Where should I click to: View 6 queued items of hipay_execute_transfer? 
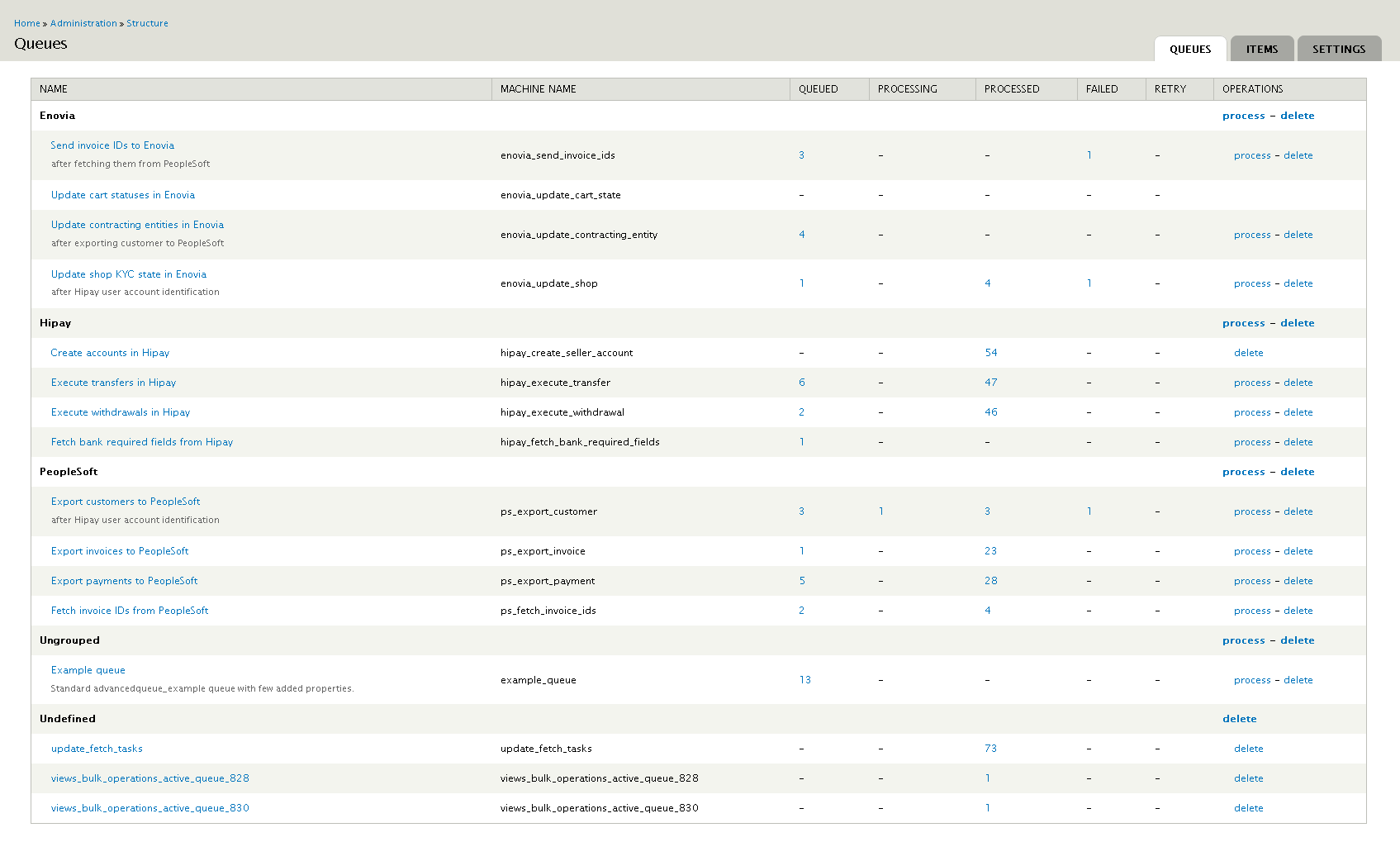tap(802, 383)
